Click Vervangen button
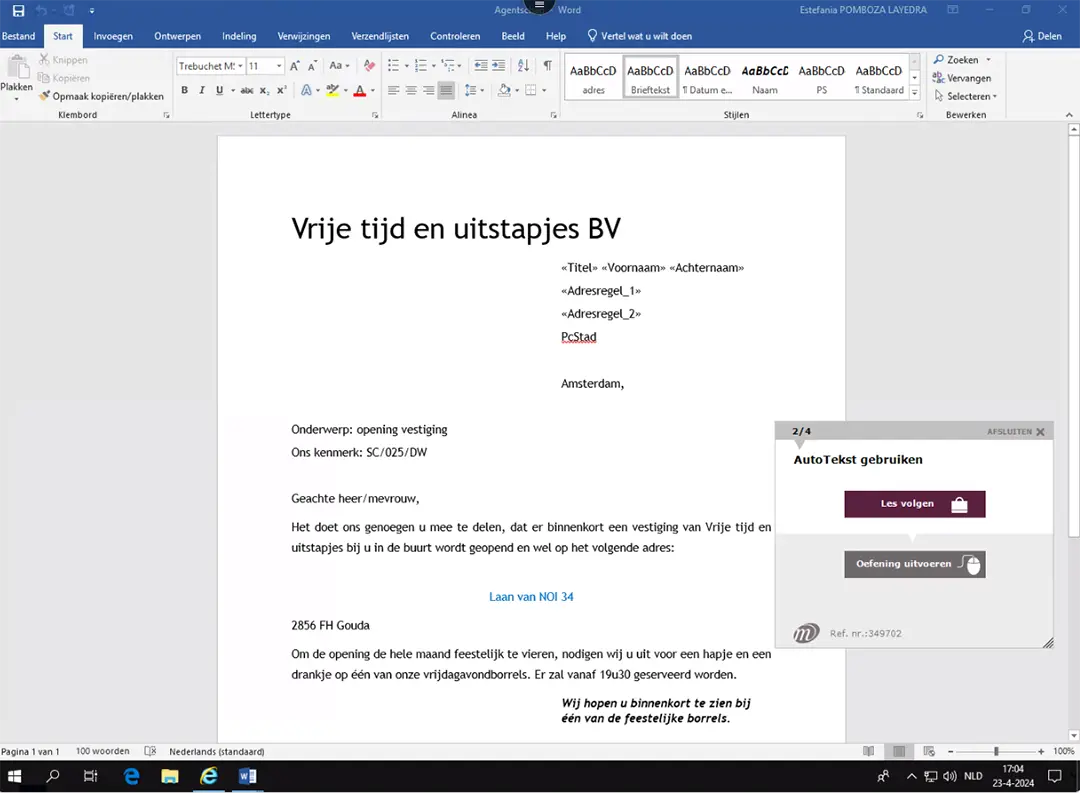This screenshot has width=1080, height=793. tap(962, 78)
